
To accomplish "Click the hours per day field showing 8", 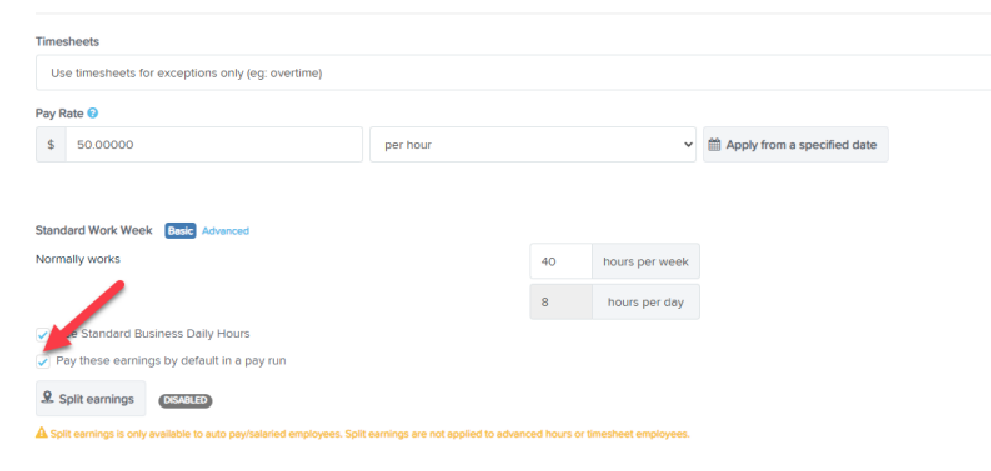I will [x=560, y=302].
